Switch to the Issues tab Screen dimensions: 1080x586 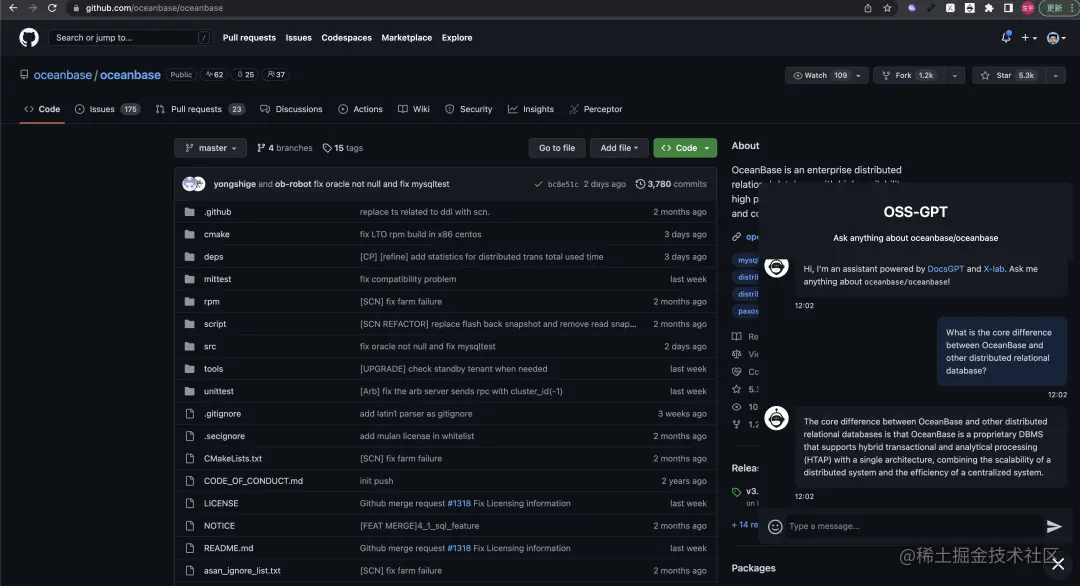click(x=107, y=109)
